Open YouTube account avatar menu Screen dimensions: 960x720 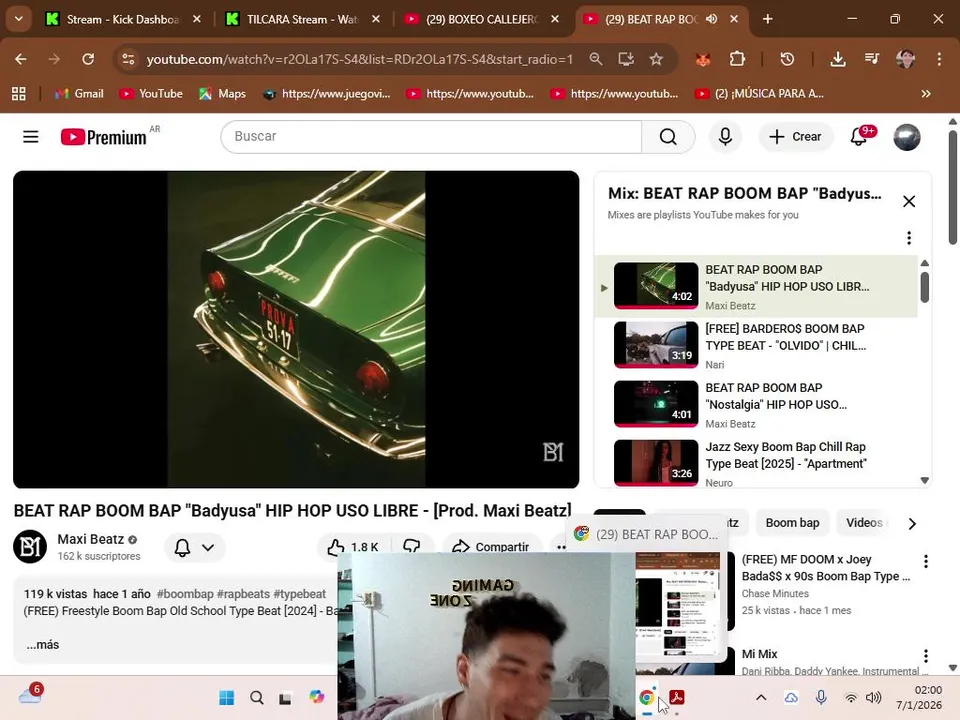tap(907, 137)
